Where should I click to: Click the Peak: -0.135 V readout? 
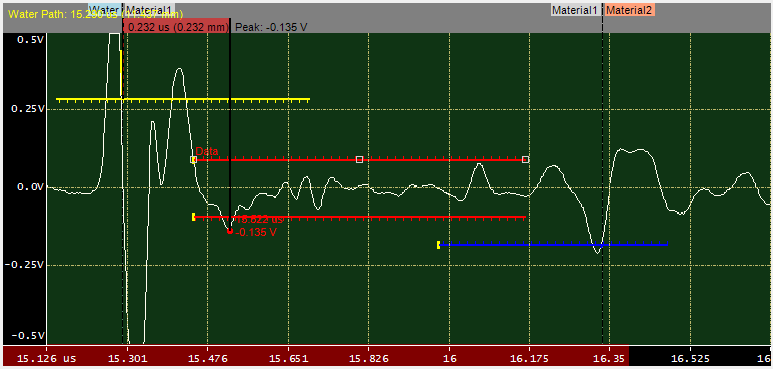pyautogui.click(x=271, y=27)
